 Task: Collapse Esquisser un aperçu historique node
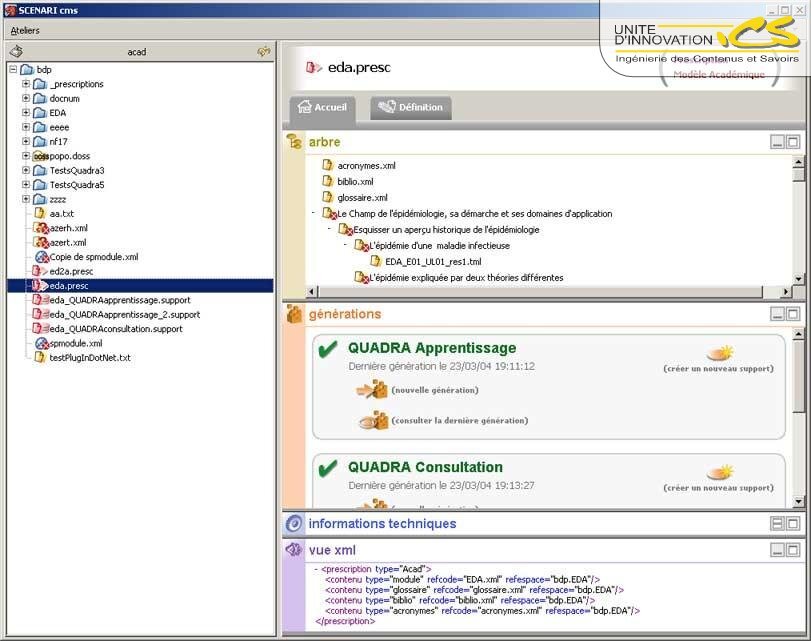(329, 229)
